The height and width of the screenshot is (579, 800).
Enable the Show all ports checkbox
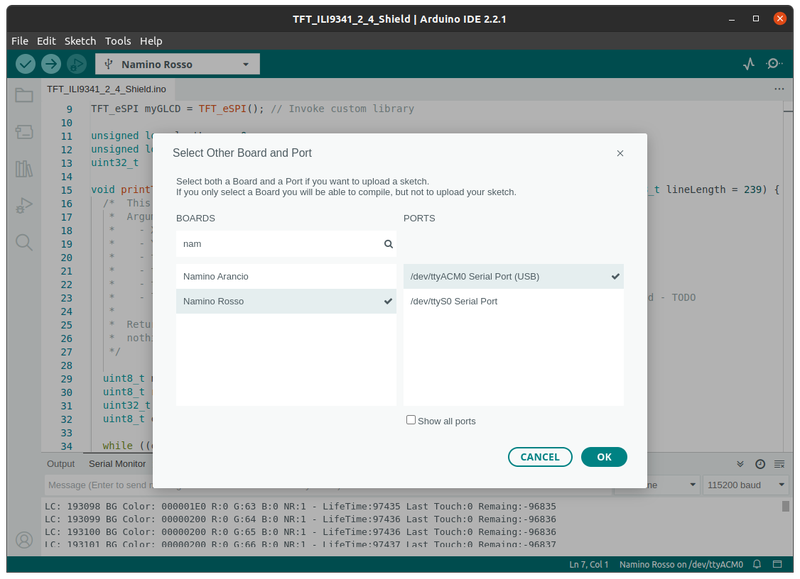click(x=411, y=420)
